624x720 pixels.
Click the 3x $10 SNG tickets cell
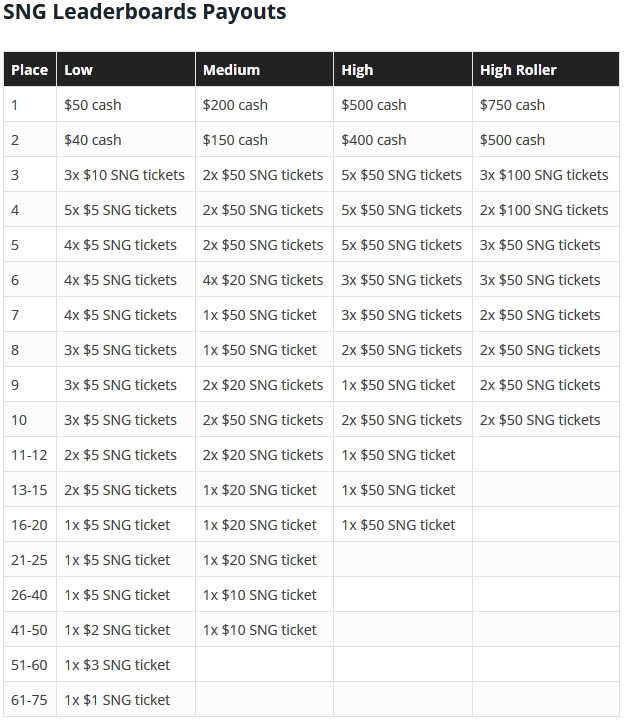pyautogui.click(x=126, y=175)
